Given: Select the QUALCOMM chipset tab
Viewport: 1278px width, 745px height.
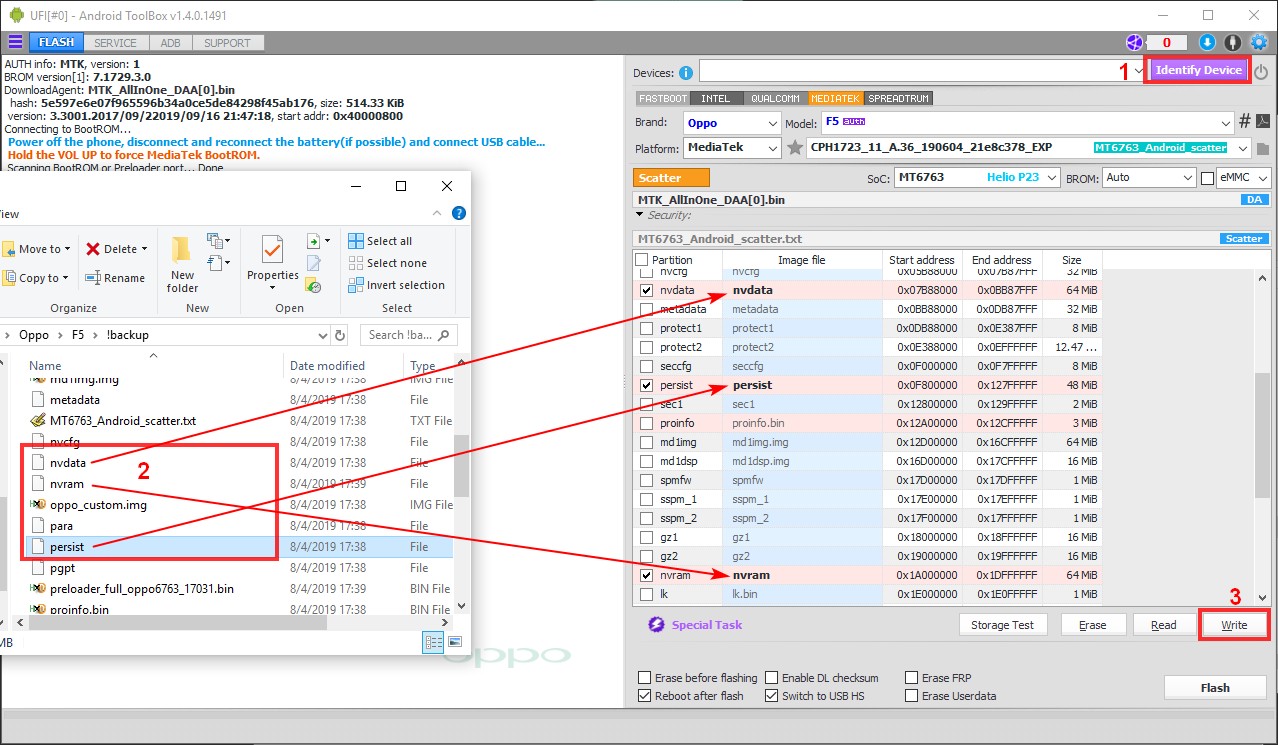Looking at the screenshot, I should [775, 98].
